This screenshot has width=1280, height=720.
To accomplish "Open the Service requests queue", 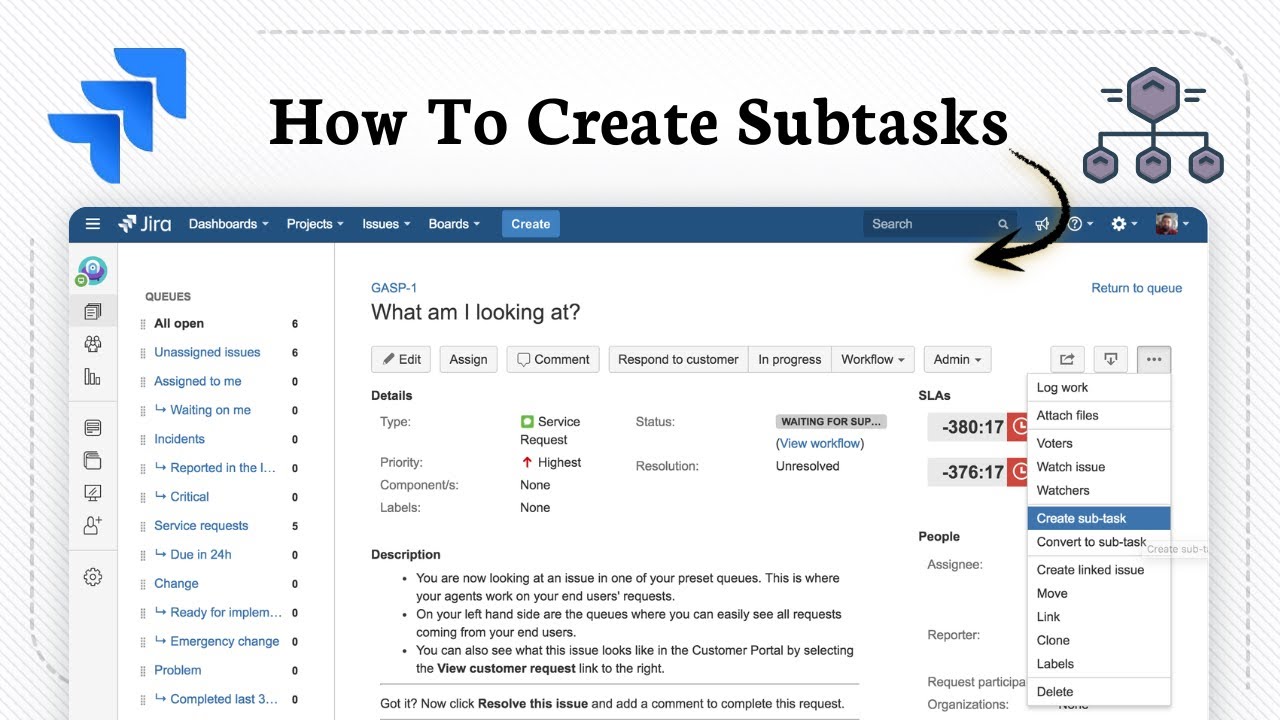I will (x=201, y=525).
